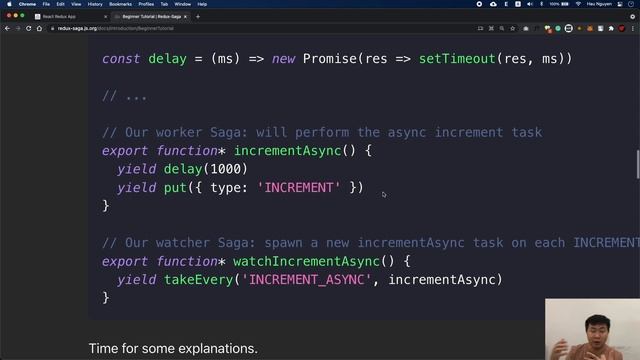This screenshot has height=360, width=640.
Task: Click the white-ringed circular extension icon
Action: [569, 29]
